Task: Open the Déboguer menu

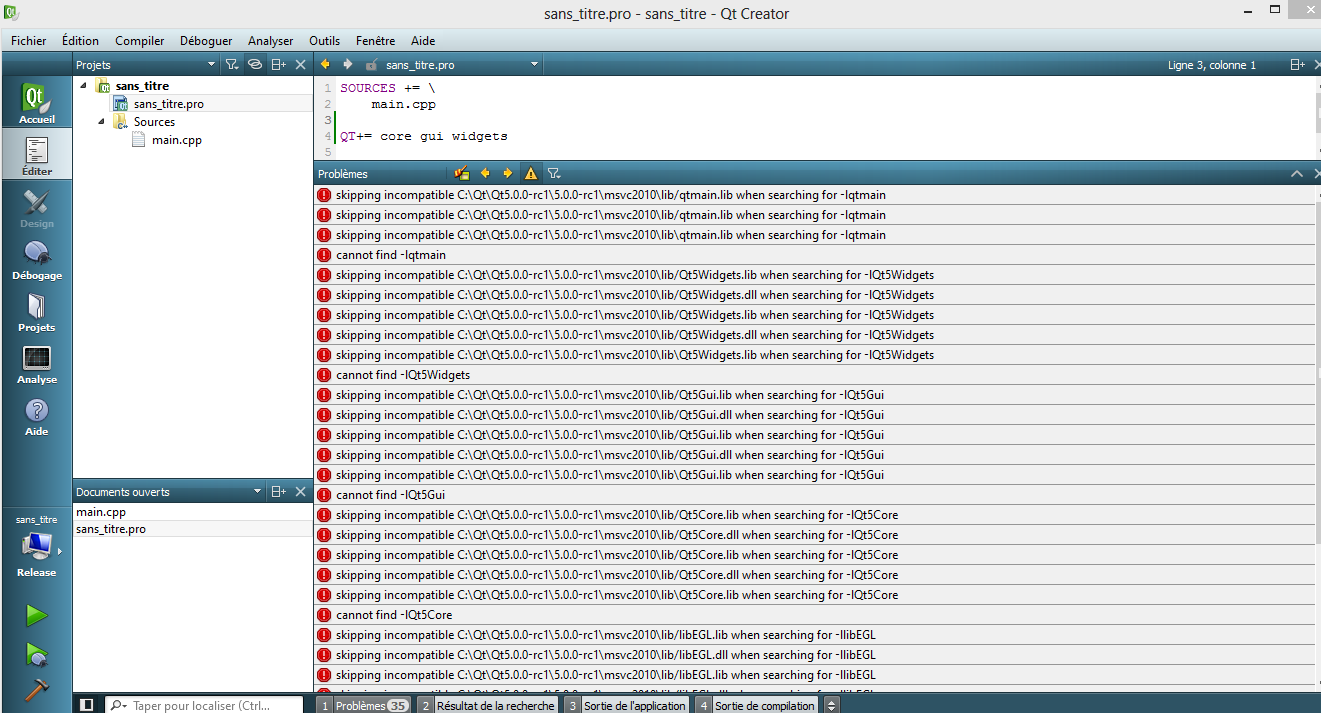Action: click(206, 41)
